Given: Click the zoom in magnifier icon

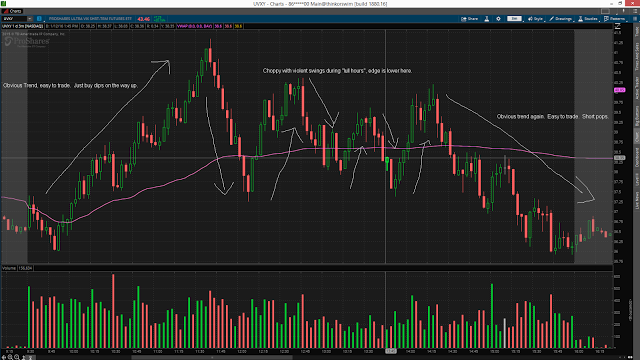Looking at the screenshot, I should coord(17,357).
